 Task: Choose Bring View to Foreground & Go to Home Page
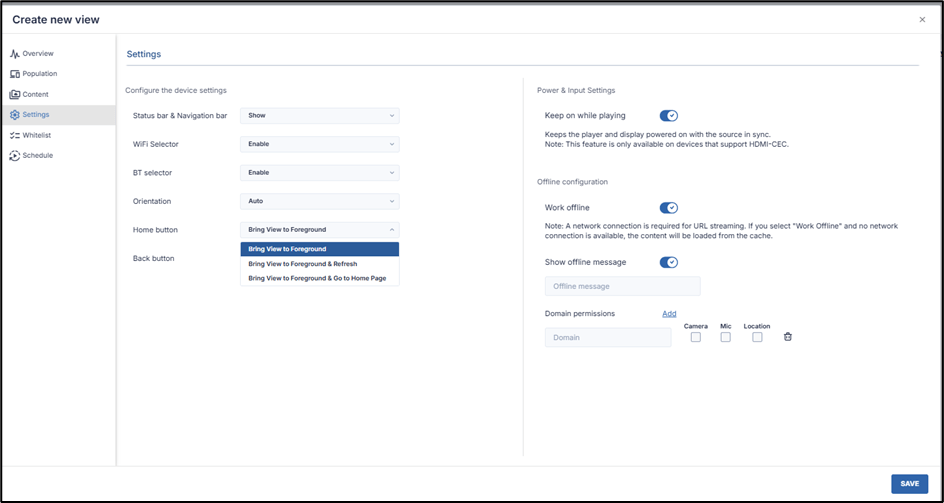pyautogui.click(x=317, y=278)
